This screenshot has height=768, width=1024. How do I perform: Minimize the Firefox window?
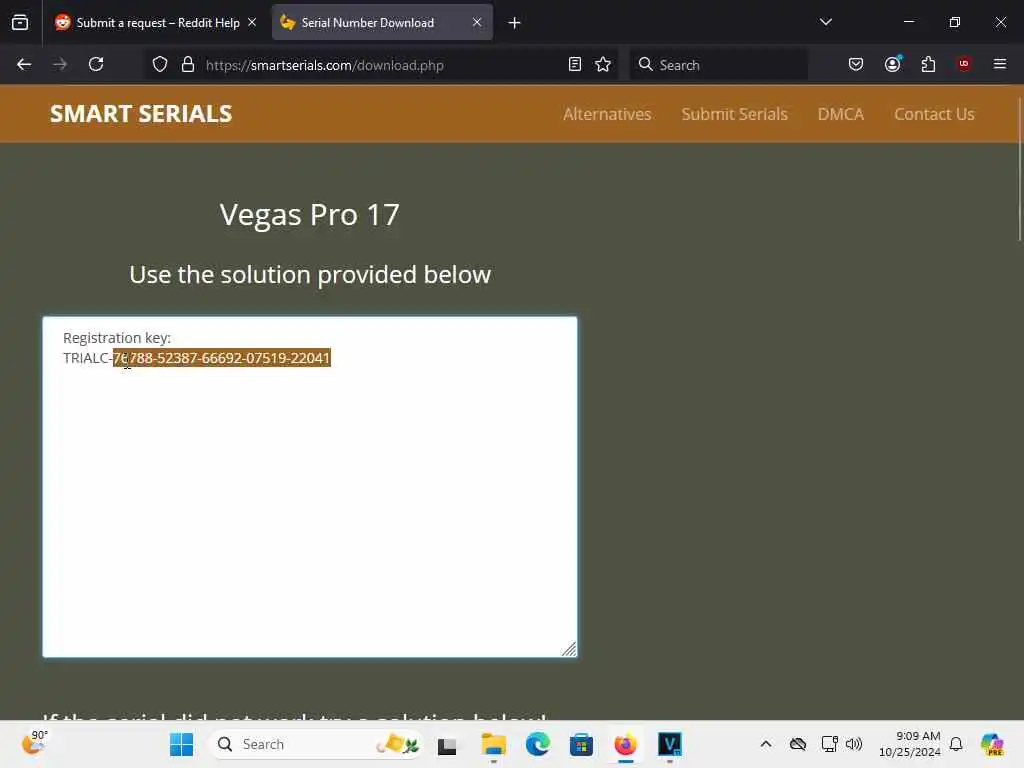(908, 22)
